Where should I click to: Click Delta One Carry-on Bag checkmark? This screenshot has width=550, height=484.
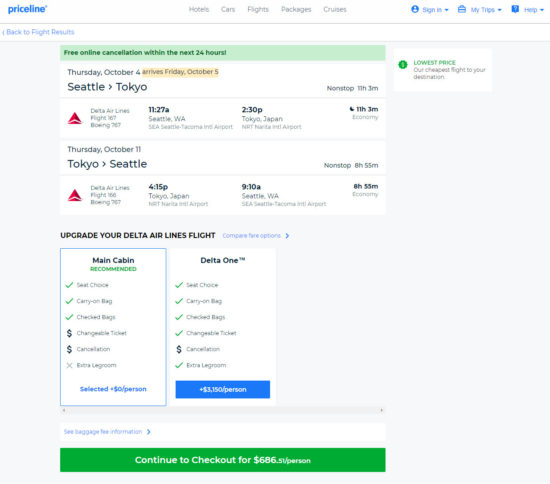(179, 301)
